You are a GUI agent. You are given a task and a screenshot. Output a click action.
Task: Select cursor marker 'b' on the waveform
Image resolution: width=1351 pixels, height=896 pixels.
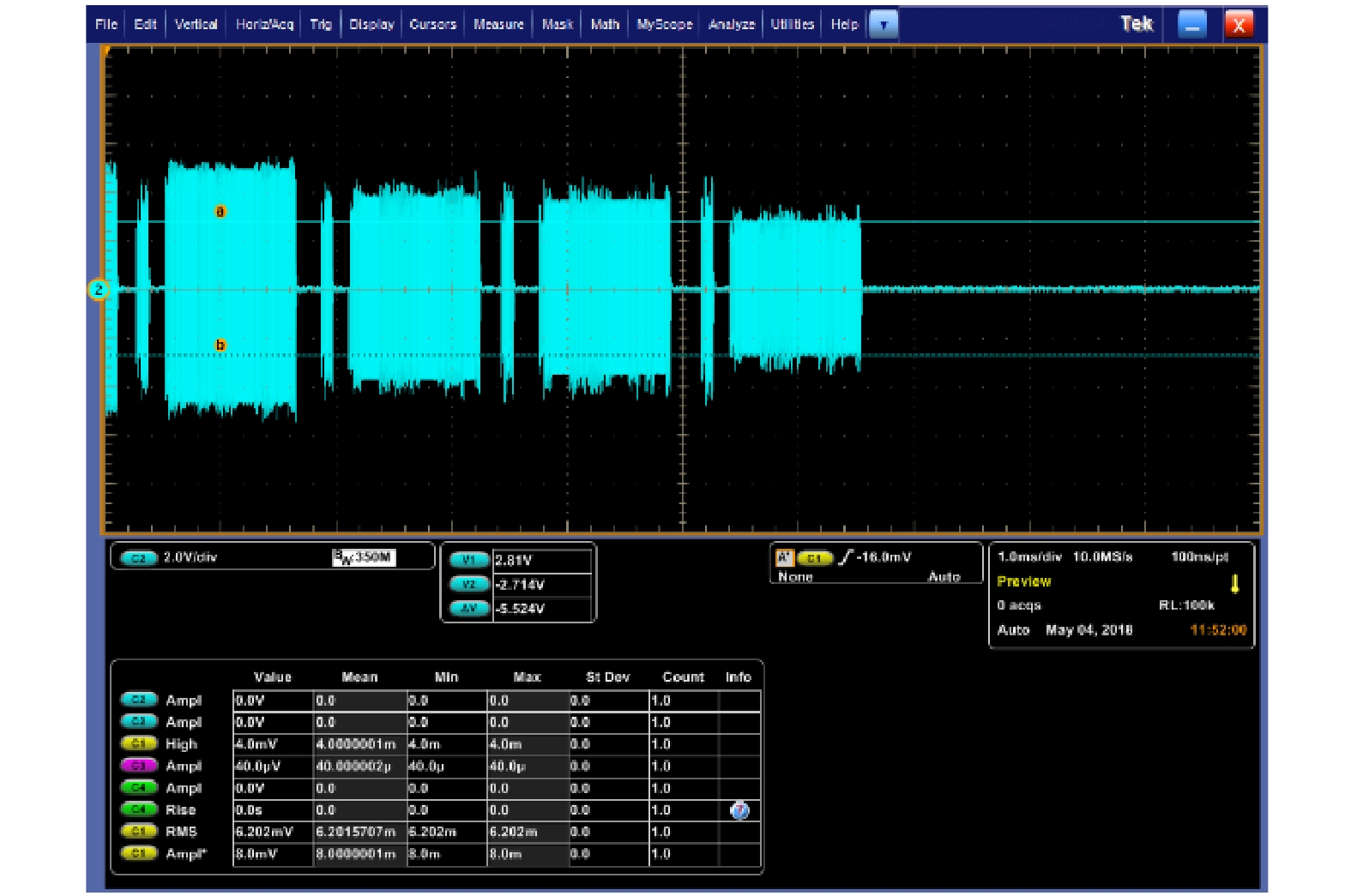point(220,346)
